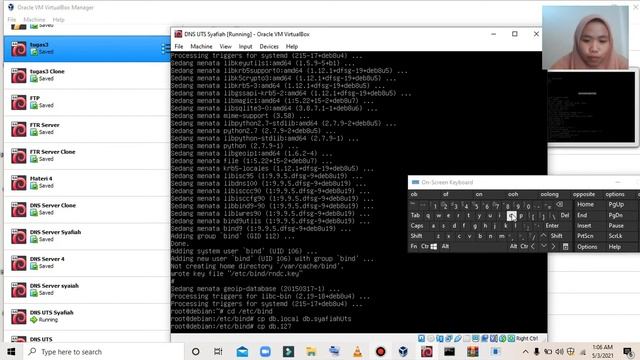Click the red record icon on taskbar
Image resolution: width=640 pixels, height=360 pixels.
click(x=380, y=351)
